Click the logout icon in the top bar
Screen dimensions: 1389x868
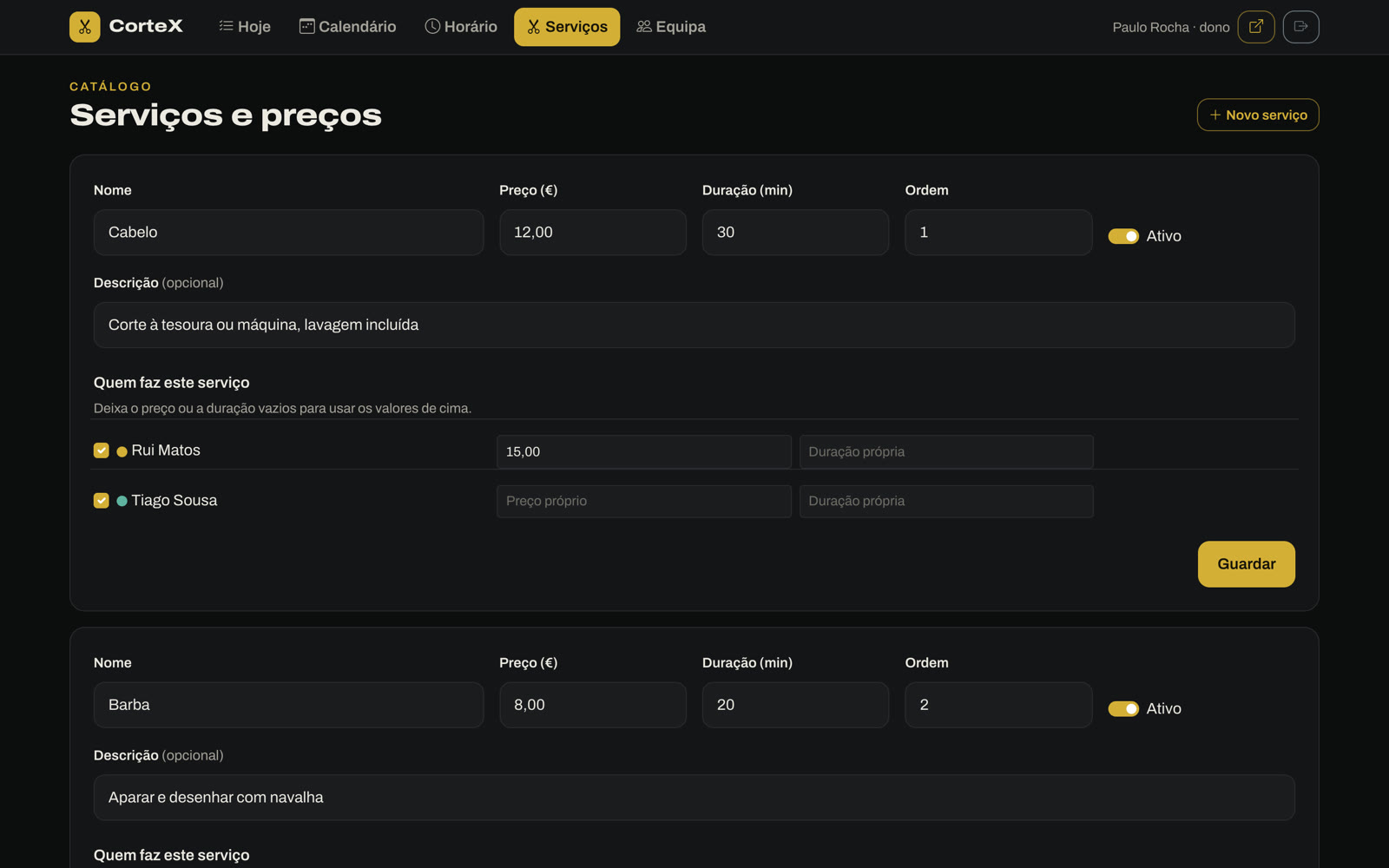point(1300,27)
